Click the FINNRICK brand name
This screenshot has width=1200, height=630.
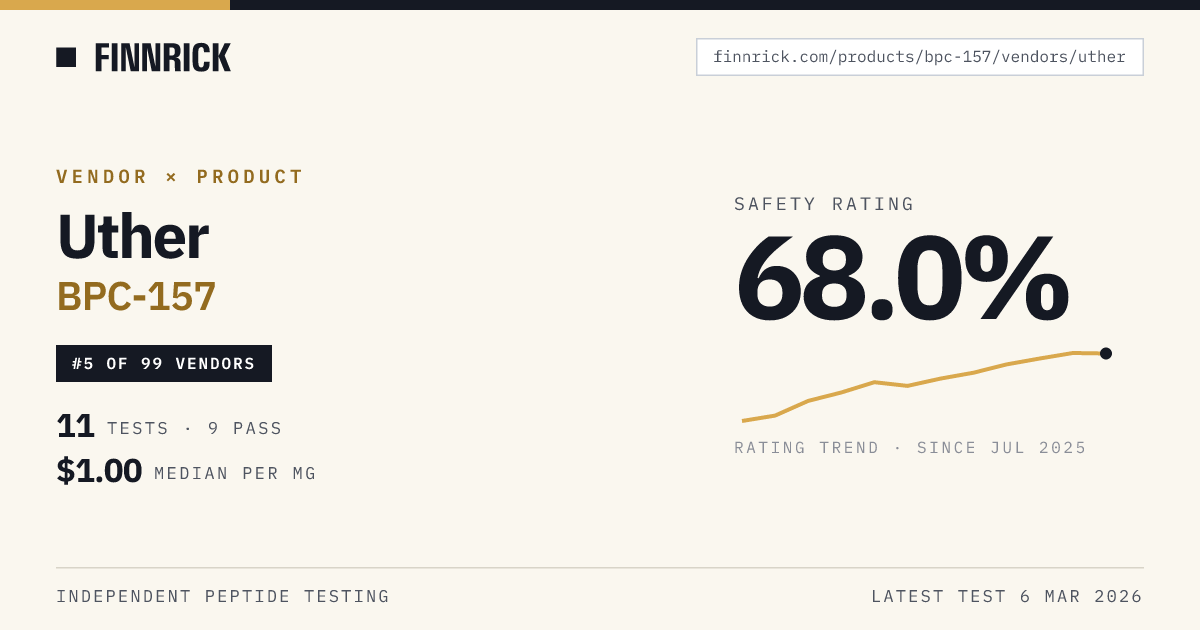[x=163, y=58]
